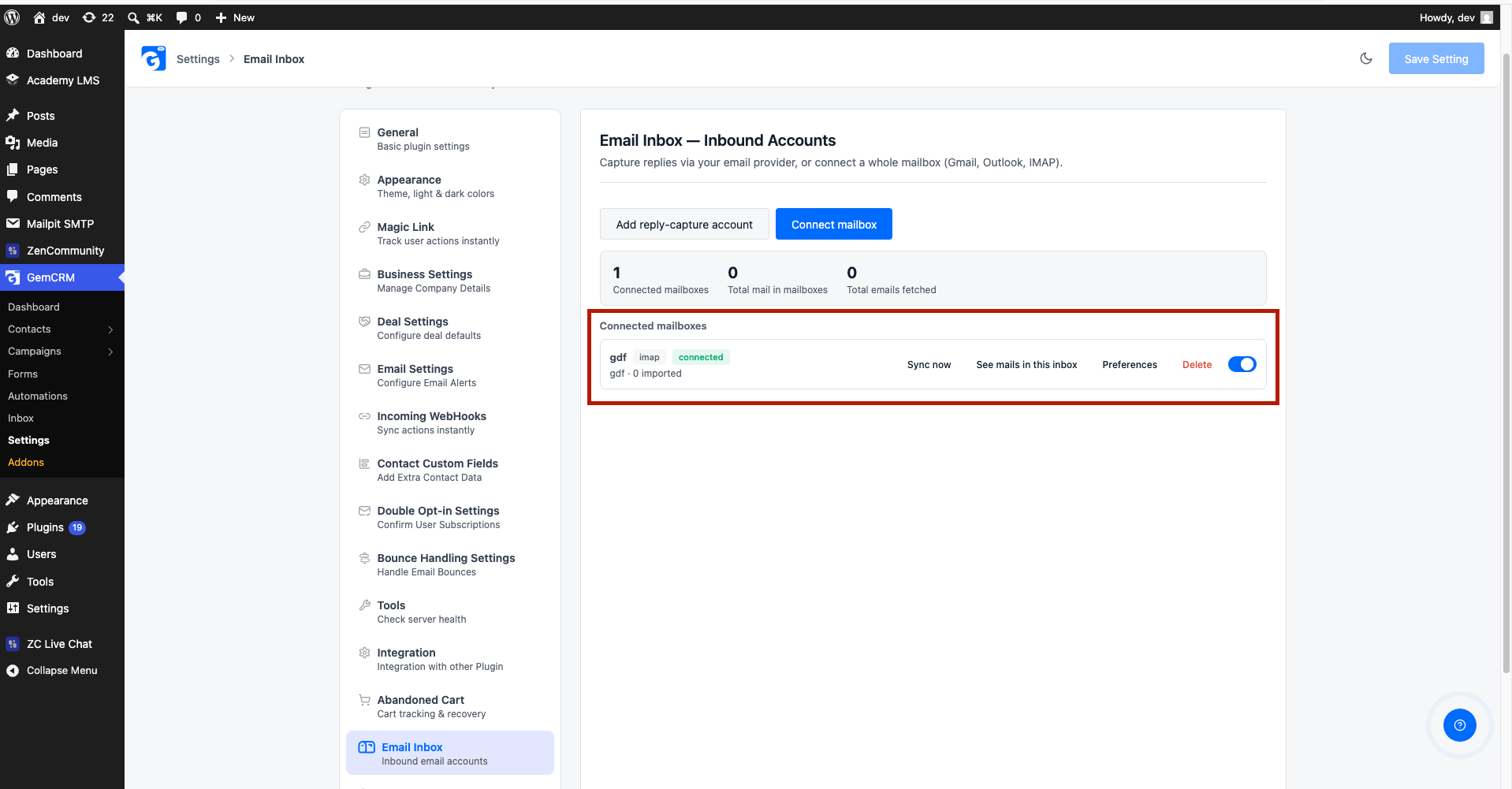This screenshot has width=1512, height=789.
Task: Select the Email Inbox settings tab
Action: click(x=449, y=753)
